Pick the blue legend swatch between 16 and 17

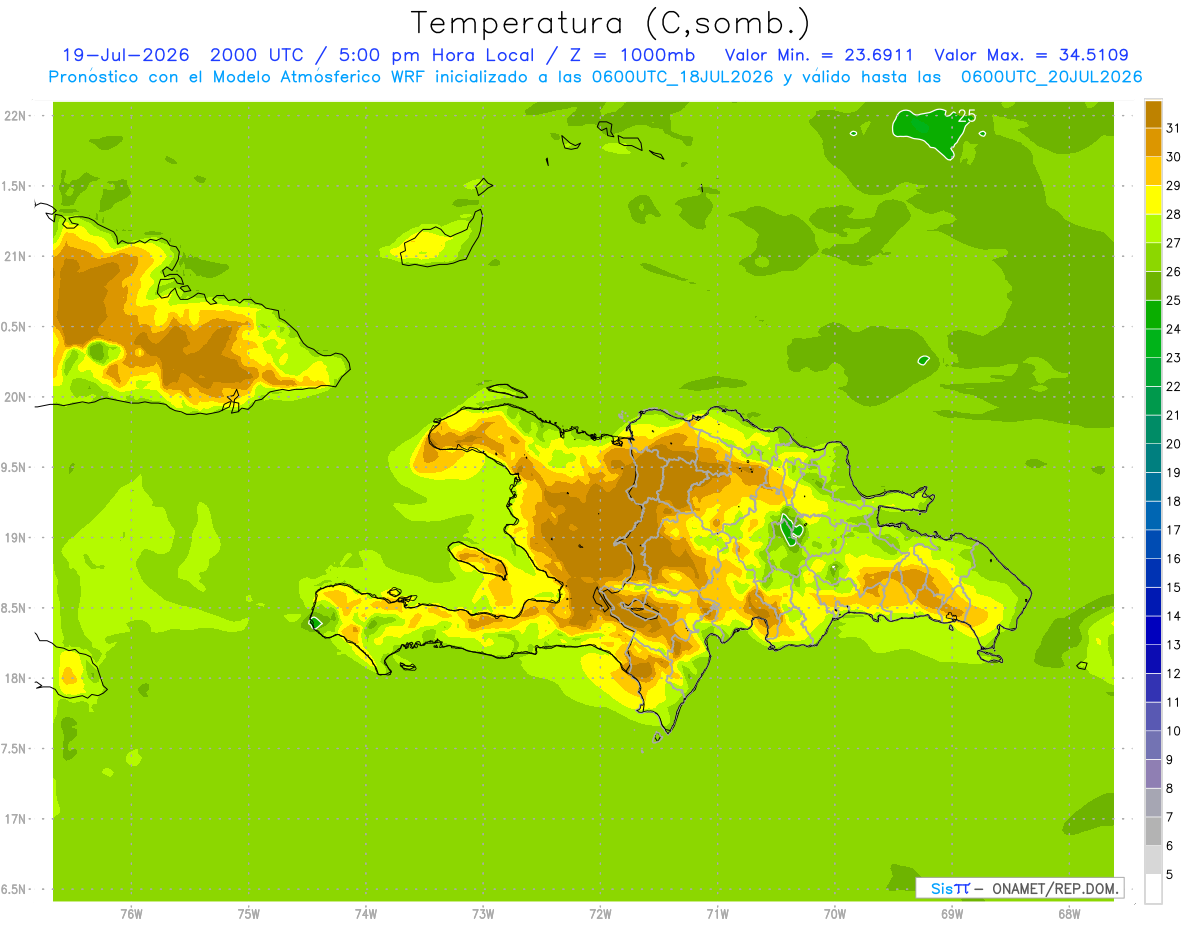[1153, 544]
